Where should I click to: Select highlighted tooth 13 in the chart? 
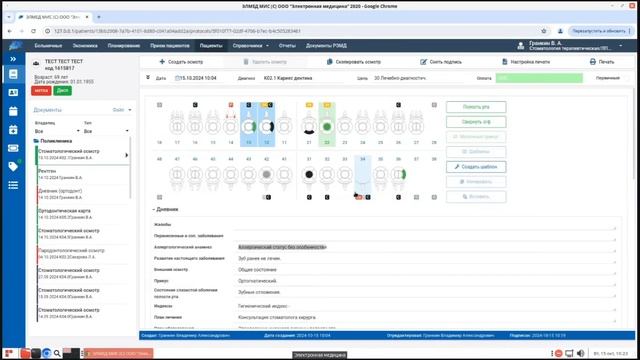click(x=249, y=126)
